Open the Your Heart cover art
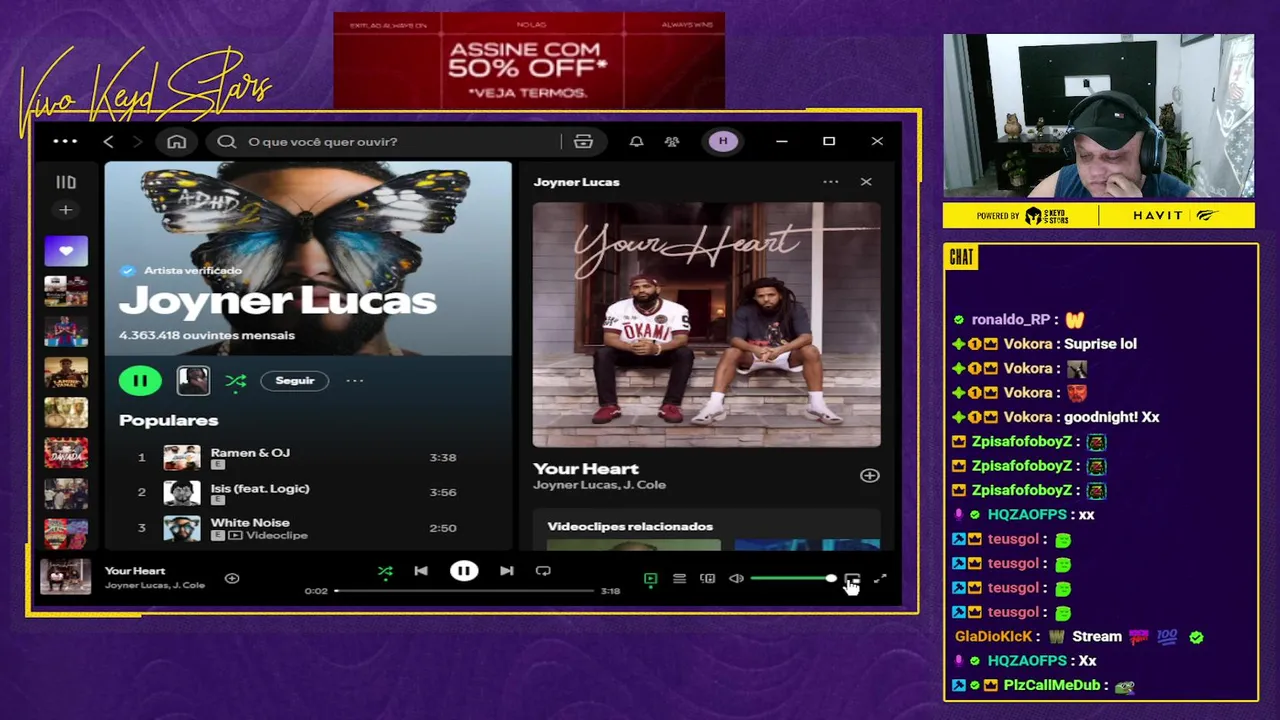 point(707,325)
